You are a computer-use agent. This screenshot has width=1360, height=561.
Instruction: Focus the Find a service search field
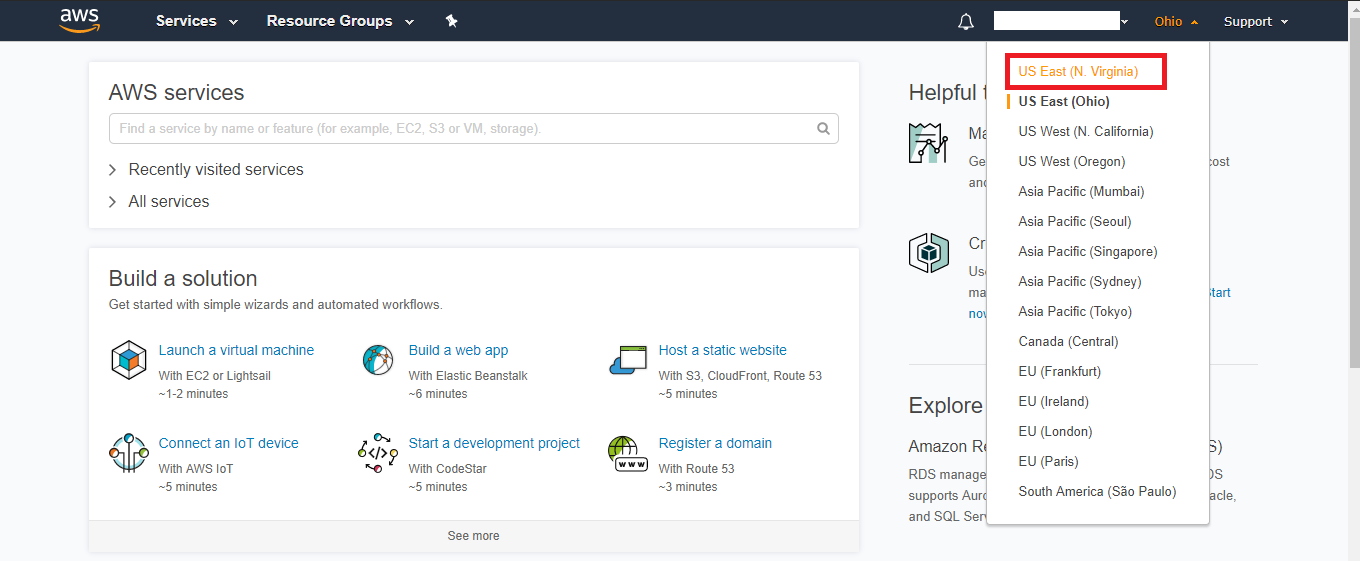[x=460, y=129]
